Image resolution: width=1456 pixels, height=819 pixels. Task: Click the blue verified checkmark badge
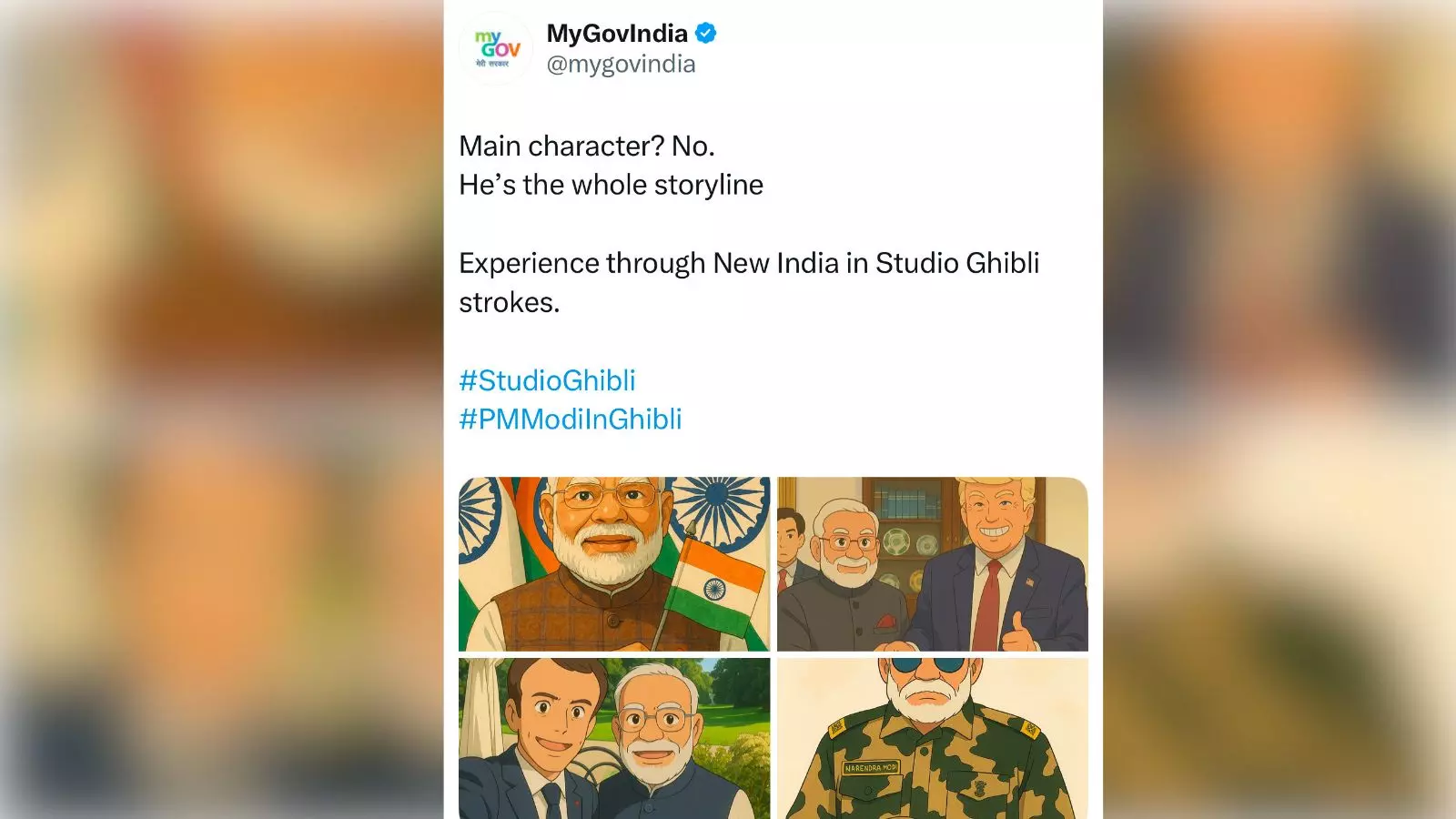coord(705,34)
